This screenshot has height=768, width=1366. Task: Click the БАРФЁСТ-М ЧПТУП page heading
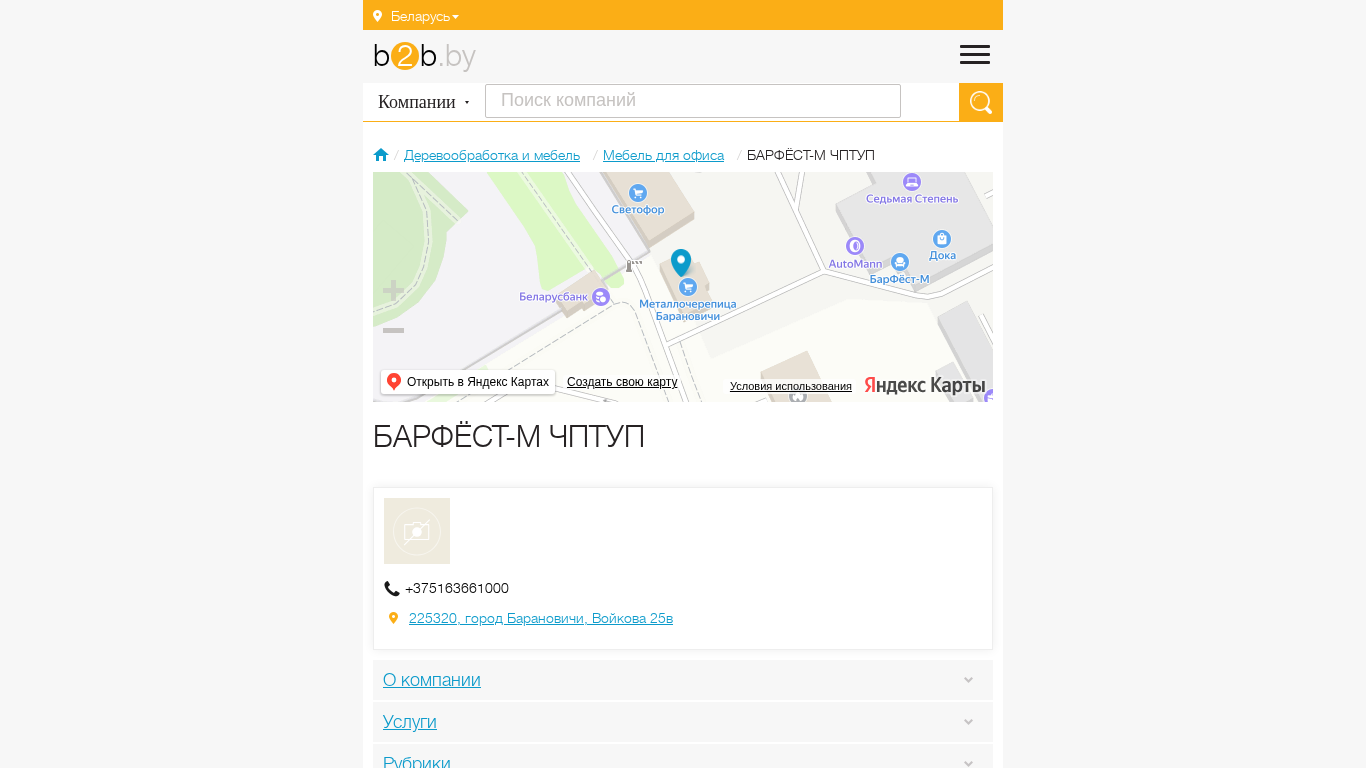coord(509,437)
